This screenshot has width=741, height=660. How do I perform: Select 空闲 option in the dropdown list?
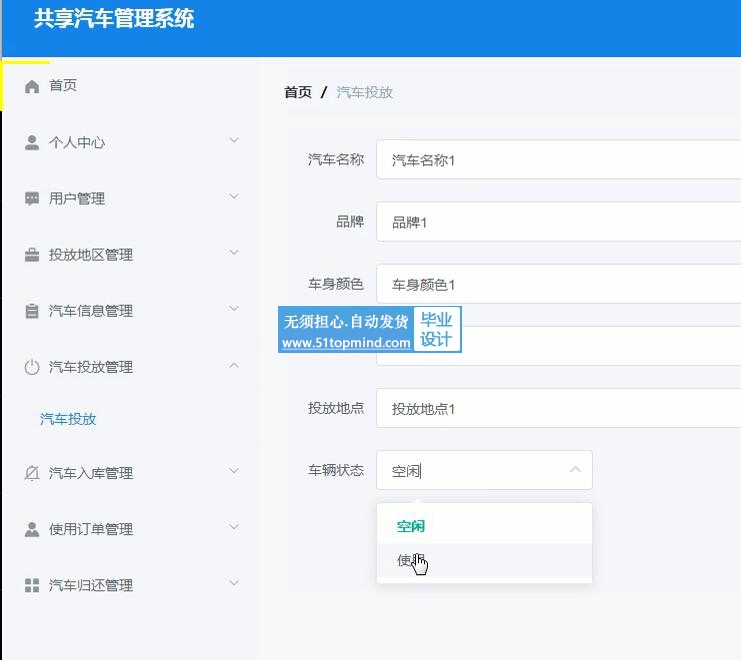[411, 526]
